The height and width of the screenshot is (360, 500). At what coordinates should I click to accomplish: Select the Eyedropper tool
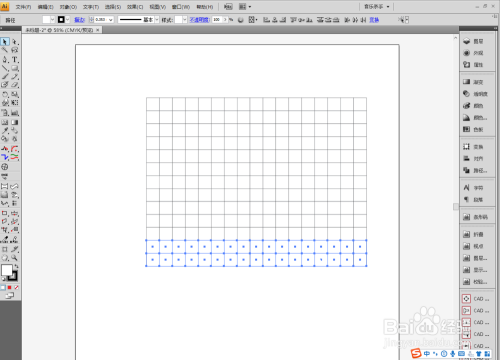pos(5,131)
